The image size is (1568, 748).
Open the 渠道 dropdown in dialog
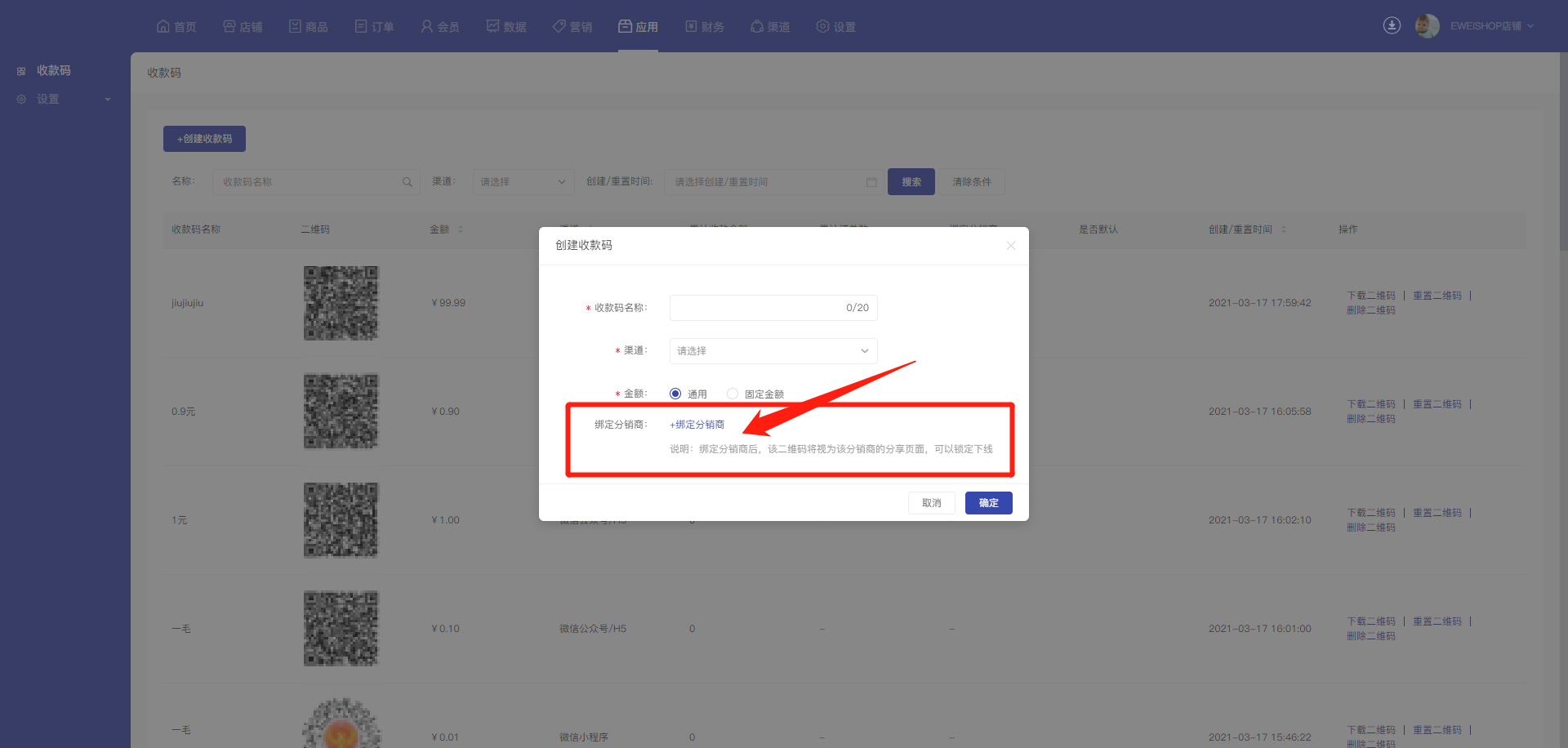tap(773, 351)
